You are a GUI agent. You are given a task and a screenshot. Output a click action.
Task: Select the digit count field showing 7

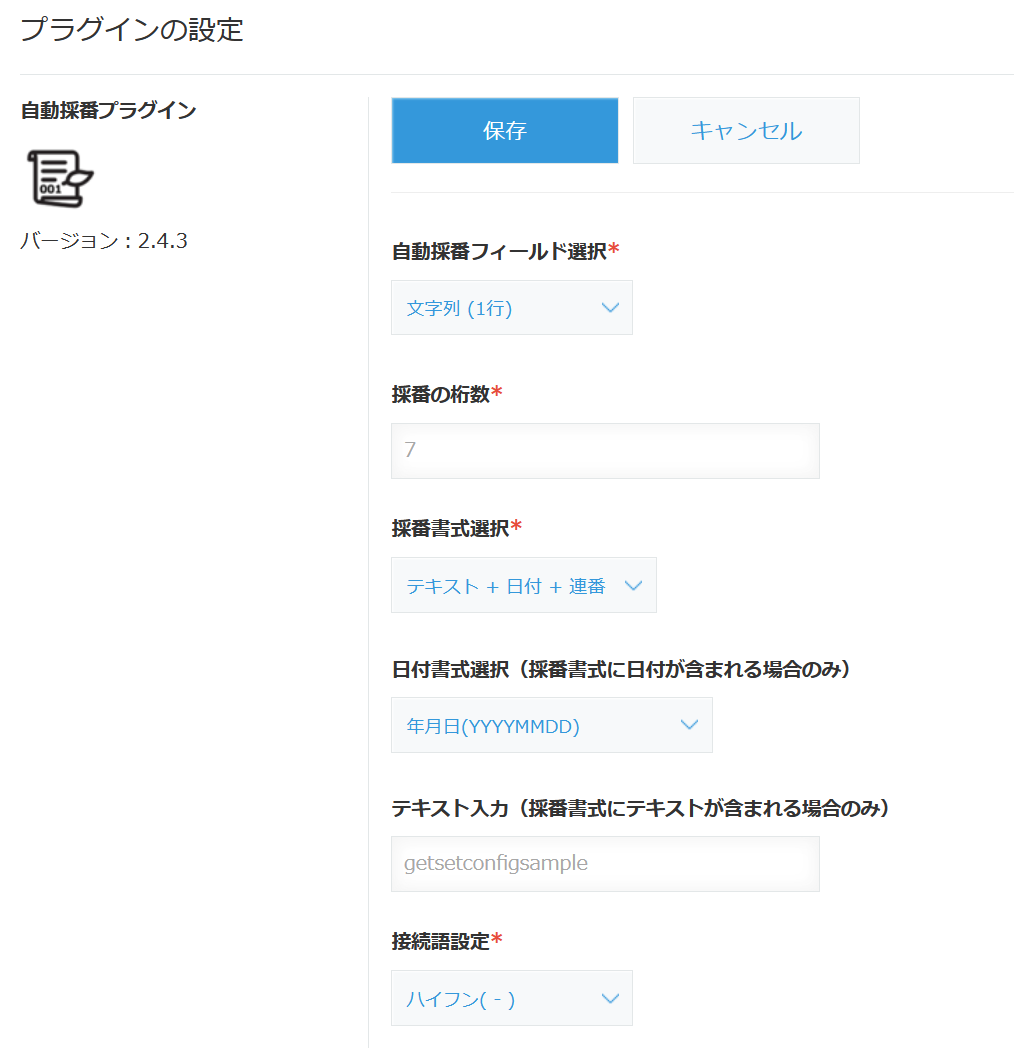(604, 451)
